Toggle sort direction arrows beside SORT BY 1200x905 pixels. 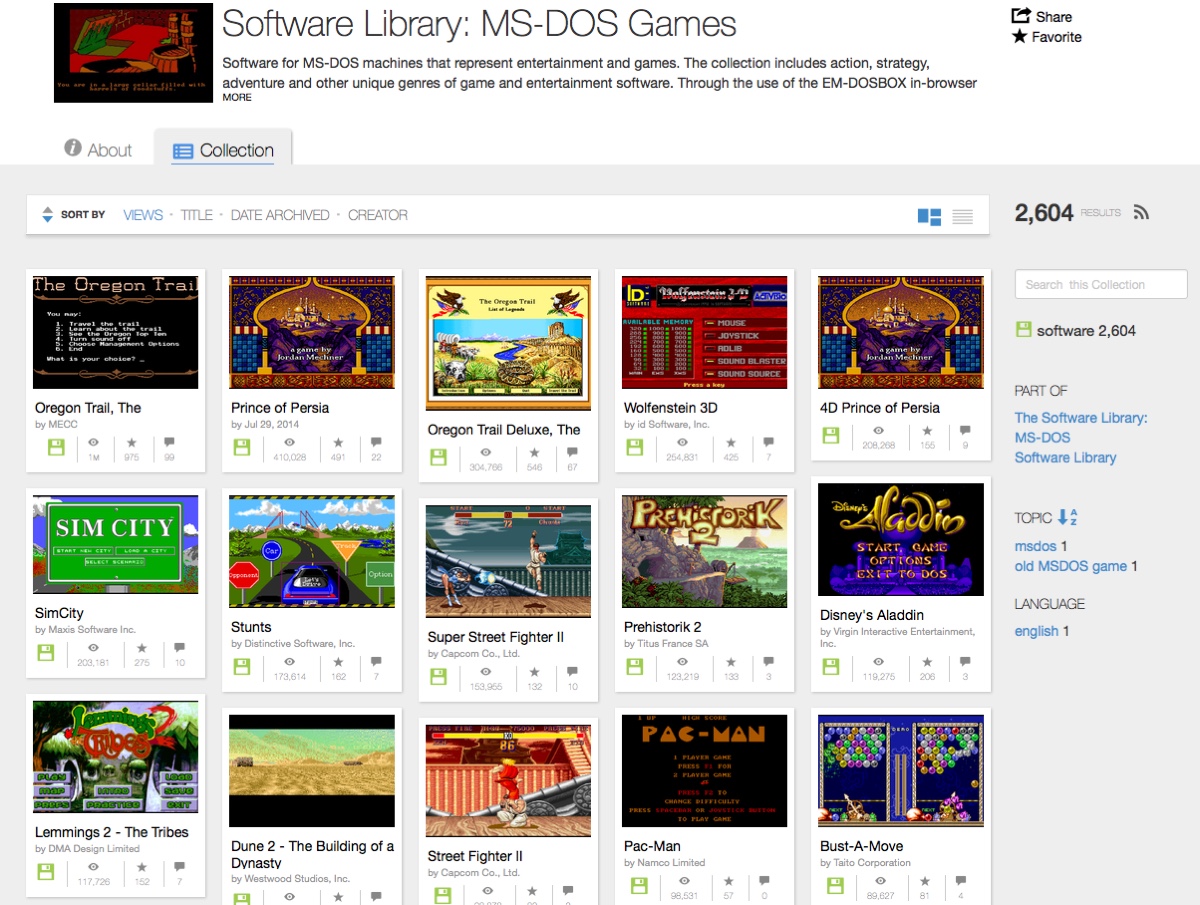pyautogui.click(x=47, y=215)
